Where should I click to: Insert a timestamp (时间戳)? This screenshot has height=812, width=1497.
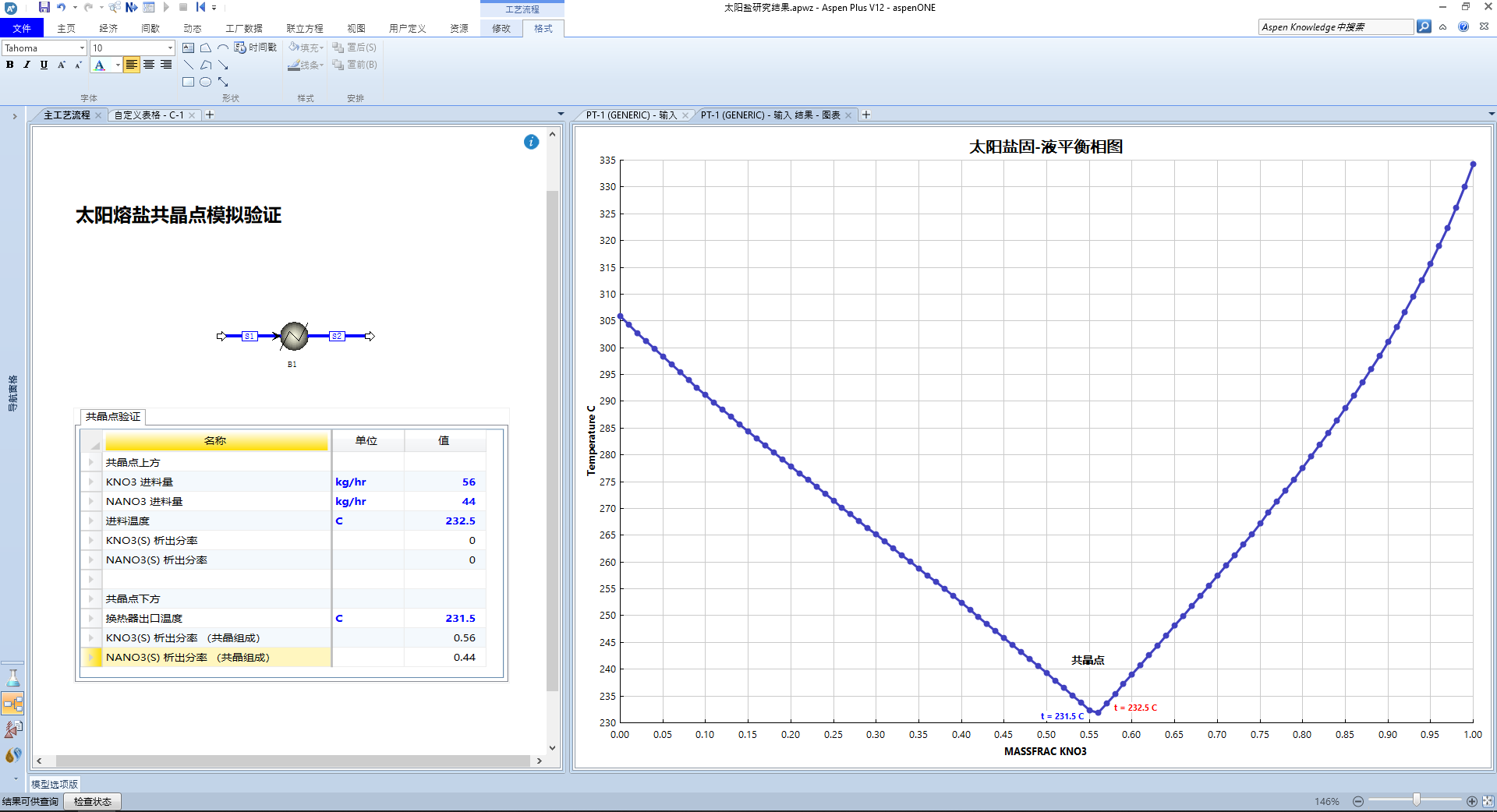point(256,48)
